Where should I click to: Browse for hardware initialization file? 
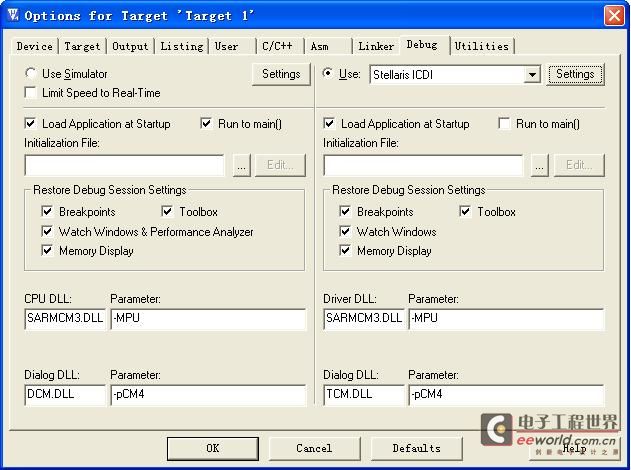tap(540, 165)
